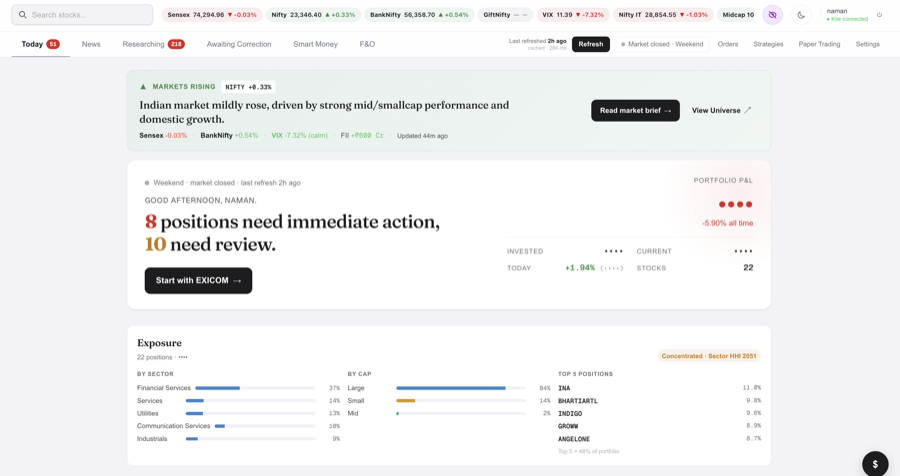Click Read market brief button
This screenshot has width=900, height=476.
[635, 110]
